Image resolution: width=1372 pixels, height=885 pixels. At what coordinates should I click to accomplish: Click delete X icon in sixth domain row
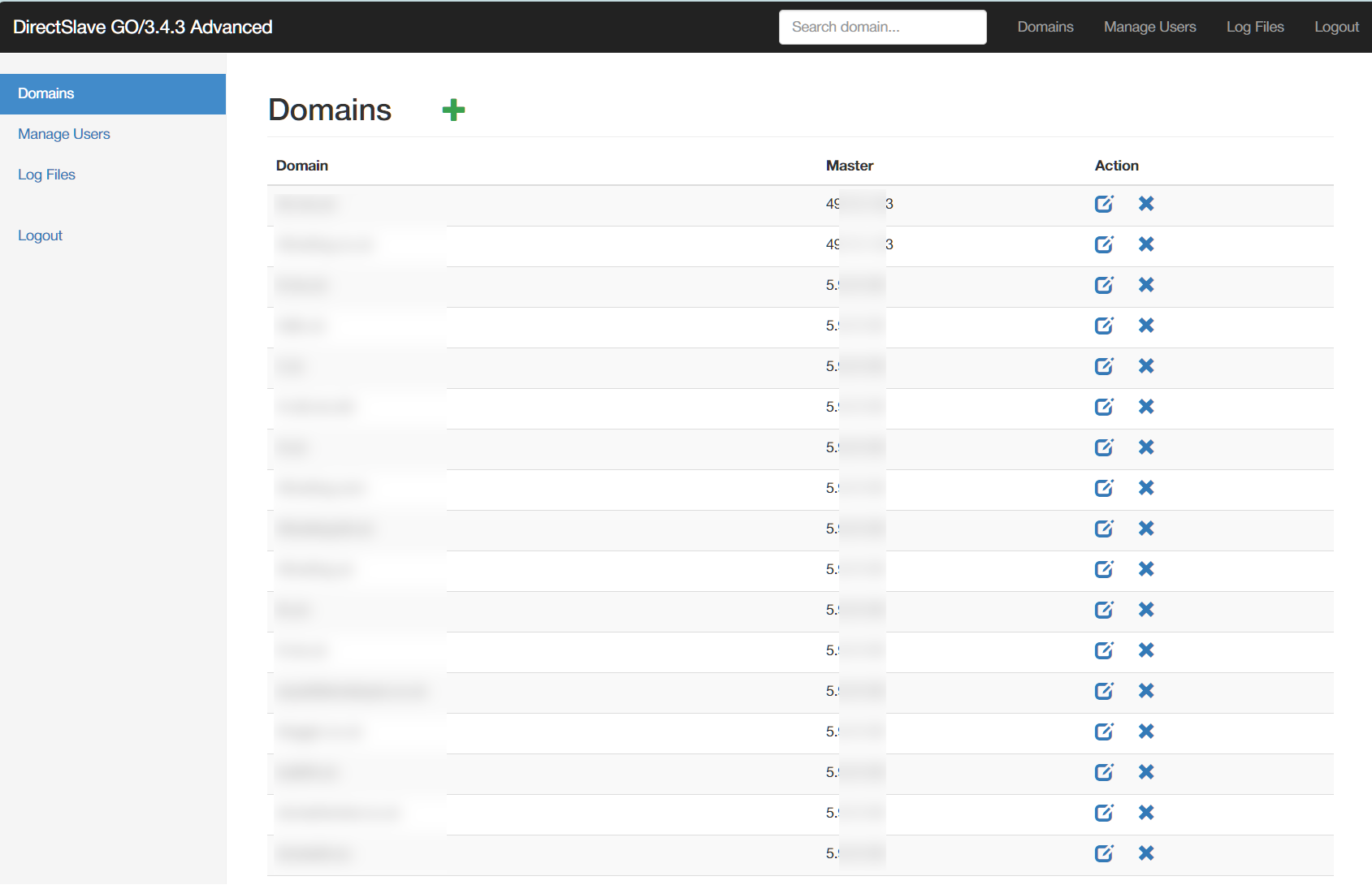coord(1145,407)
